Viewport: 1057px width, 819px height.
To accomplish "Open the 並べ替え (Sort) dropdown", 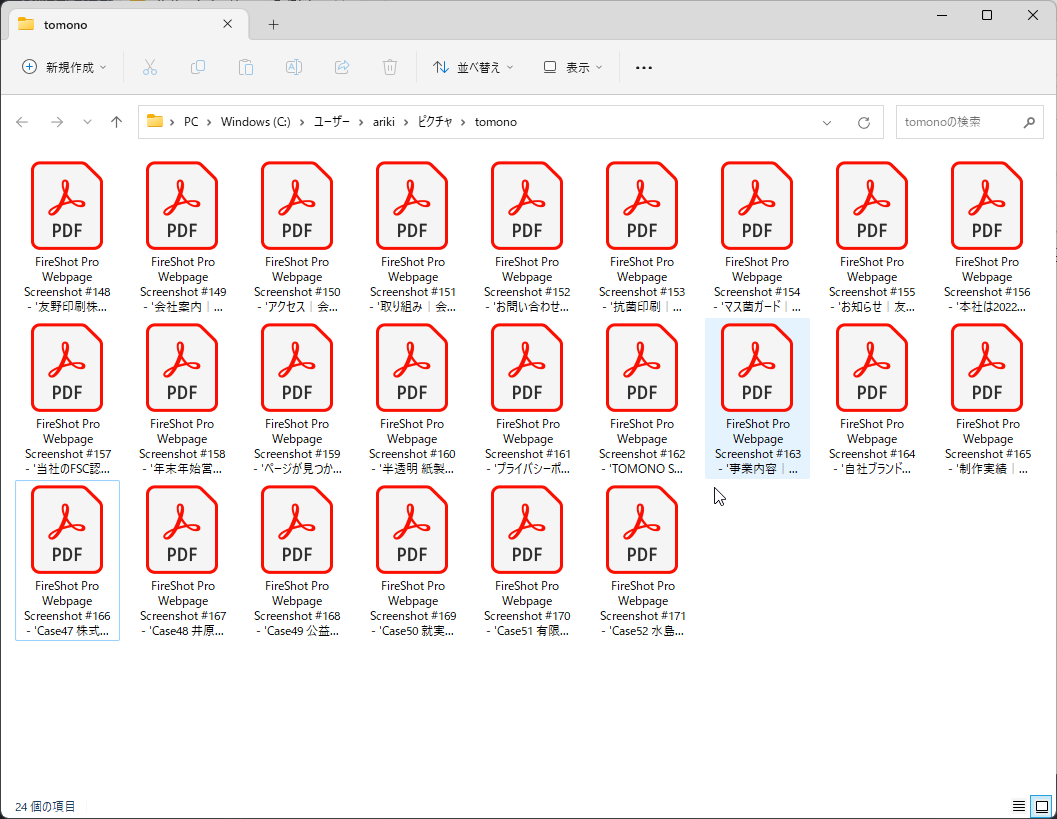I will pos(472,67).
